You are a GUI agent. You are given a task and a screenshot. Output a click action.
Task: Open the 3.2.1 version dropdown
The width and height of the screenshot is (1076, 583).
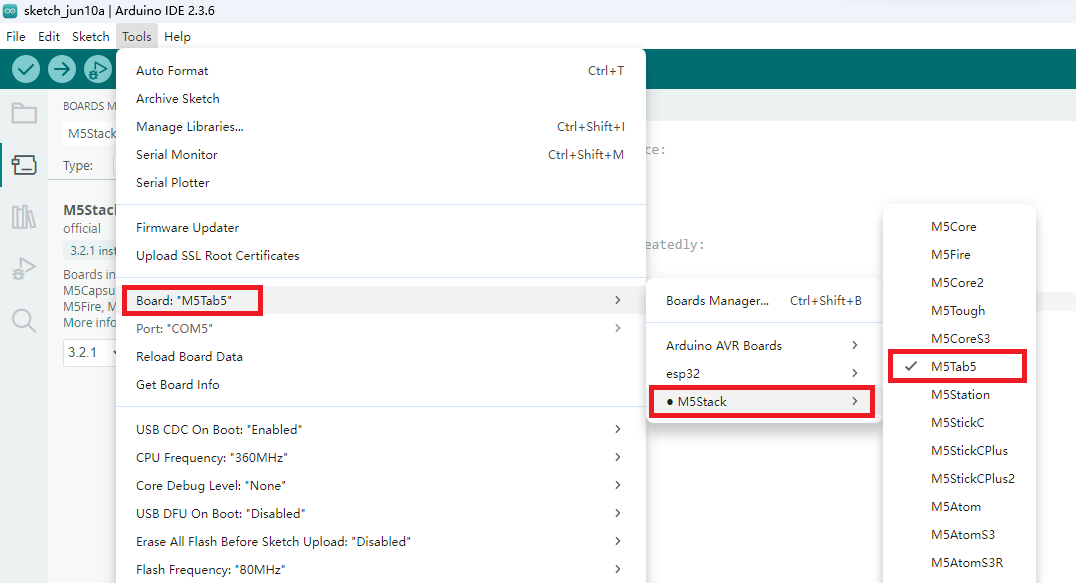point(90,353)
